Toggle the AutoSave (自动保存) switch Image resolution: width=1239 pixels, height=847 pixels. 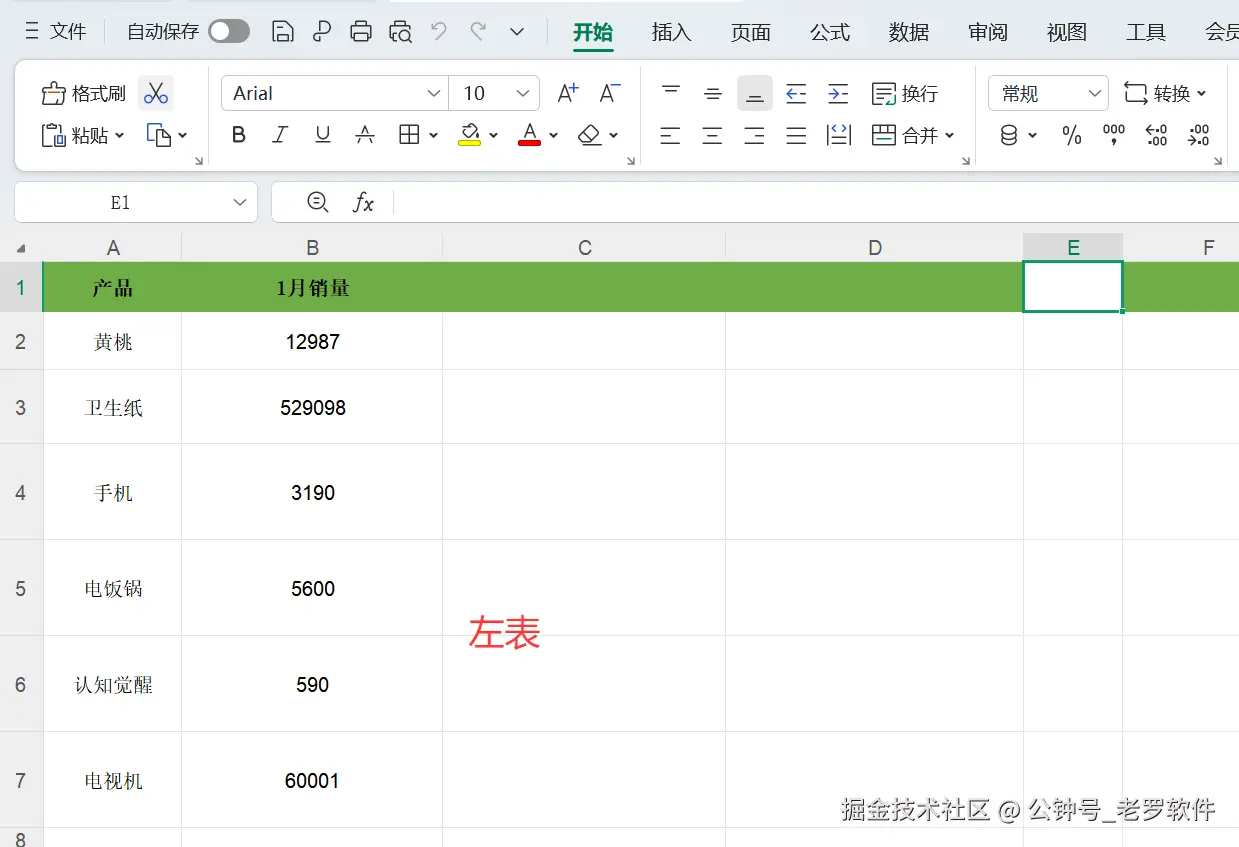pos(228,32)
